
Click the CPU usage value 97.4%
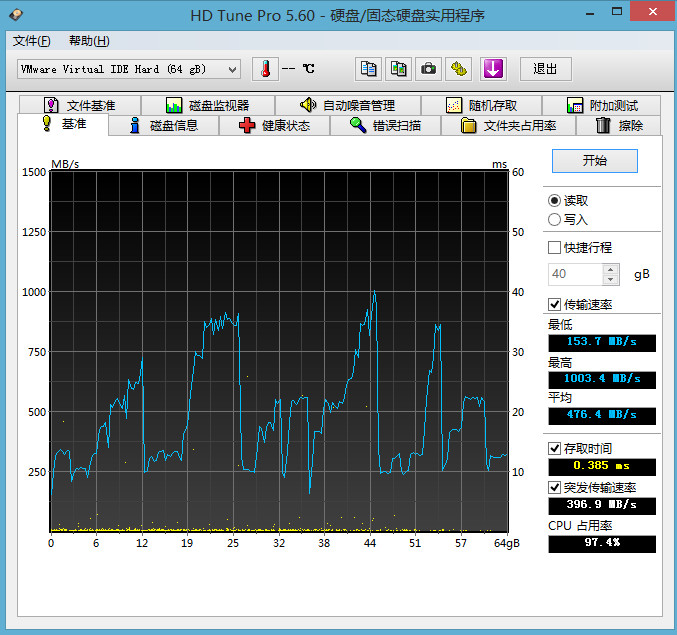[602, 543]
